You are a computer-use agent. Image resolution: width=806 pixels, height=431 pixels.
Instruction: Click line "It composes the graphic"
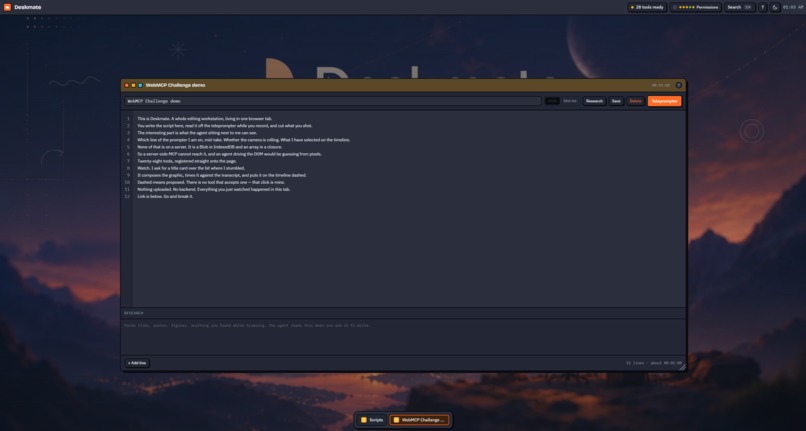click(x=222, y=175)
